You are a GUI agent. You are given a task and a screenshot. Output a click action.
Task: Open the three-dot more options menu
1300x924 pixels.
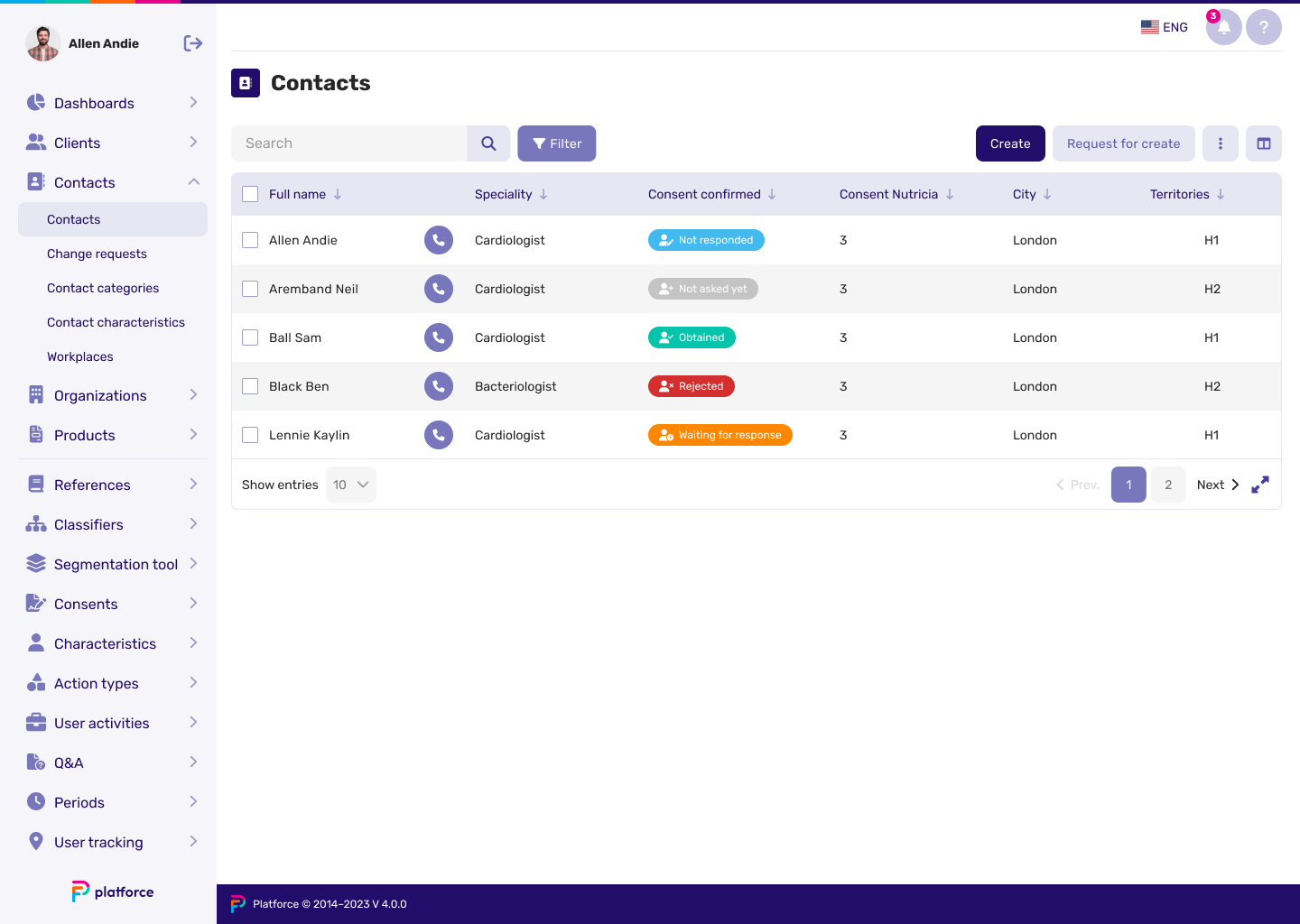(1221, 143)
